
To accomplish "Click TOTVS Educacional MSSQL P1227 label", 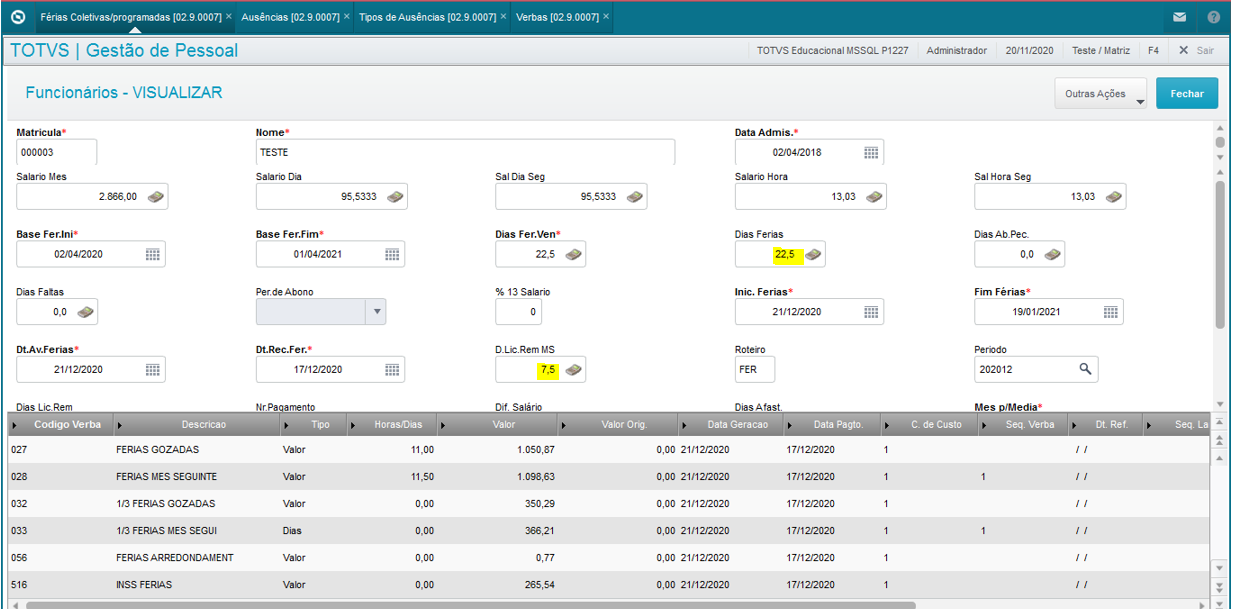I will click(832, 50).
